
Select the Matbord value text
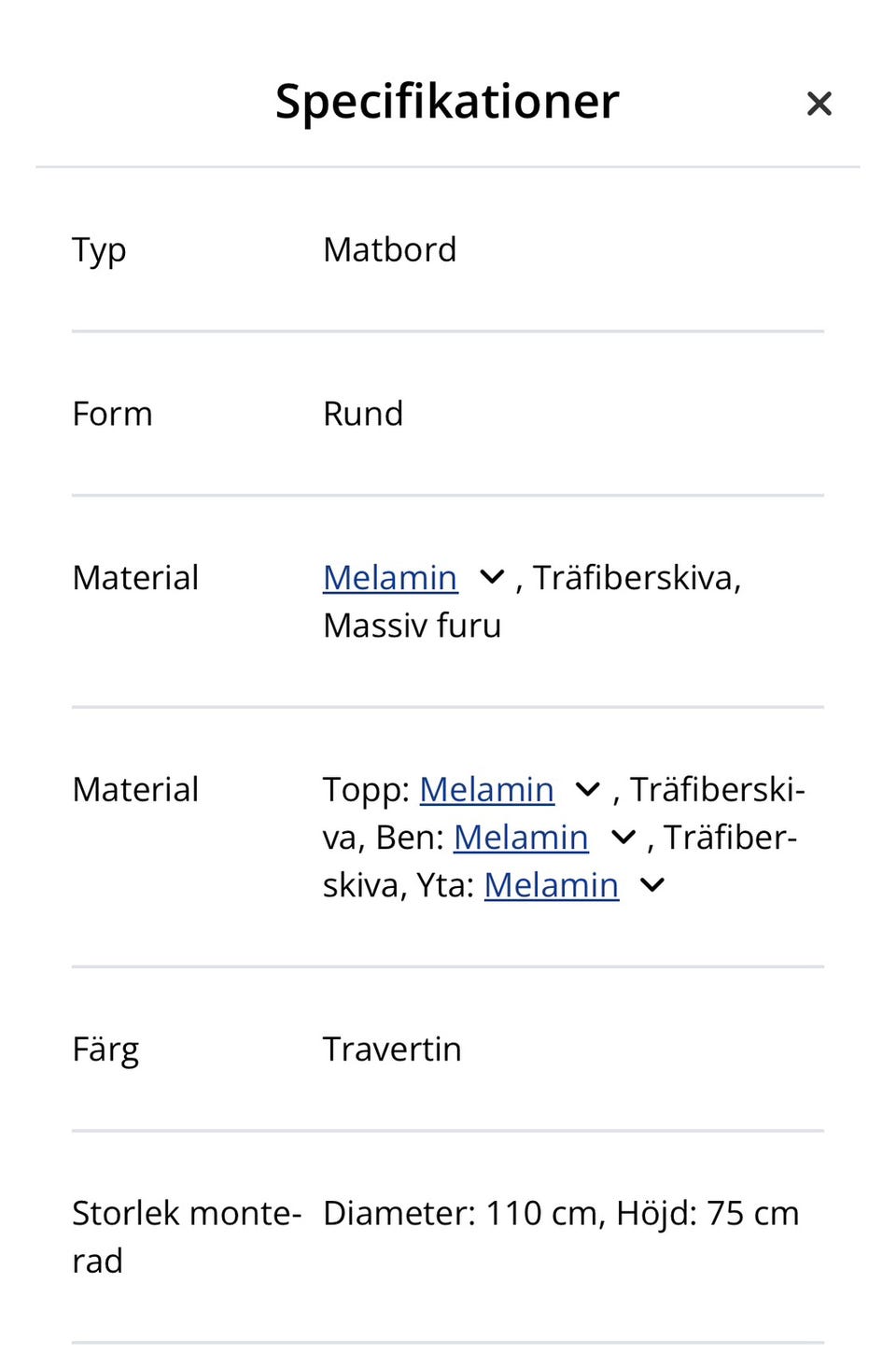[389, 250]
